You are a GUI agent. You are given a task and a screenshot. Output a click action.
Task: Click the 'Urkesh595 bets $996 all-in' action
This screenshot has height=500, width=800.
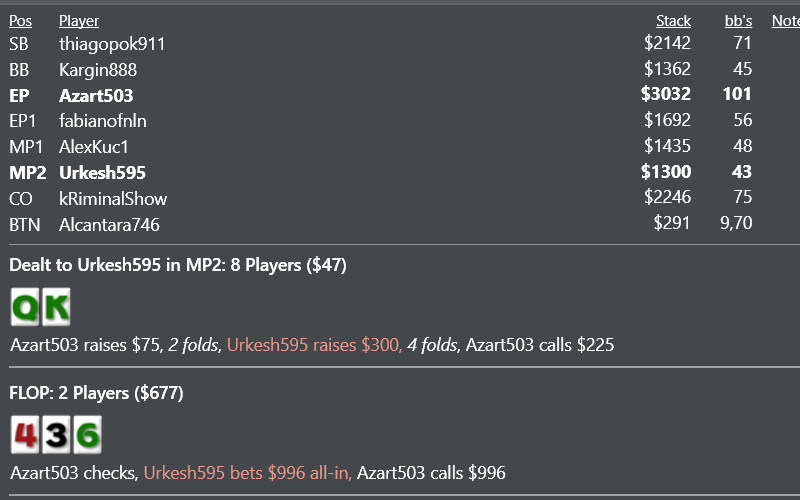pyautogui.click(x=247, y=473)
